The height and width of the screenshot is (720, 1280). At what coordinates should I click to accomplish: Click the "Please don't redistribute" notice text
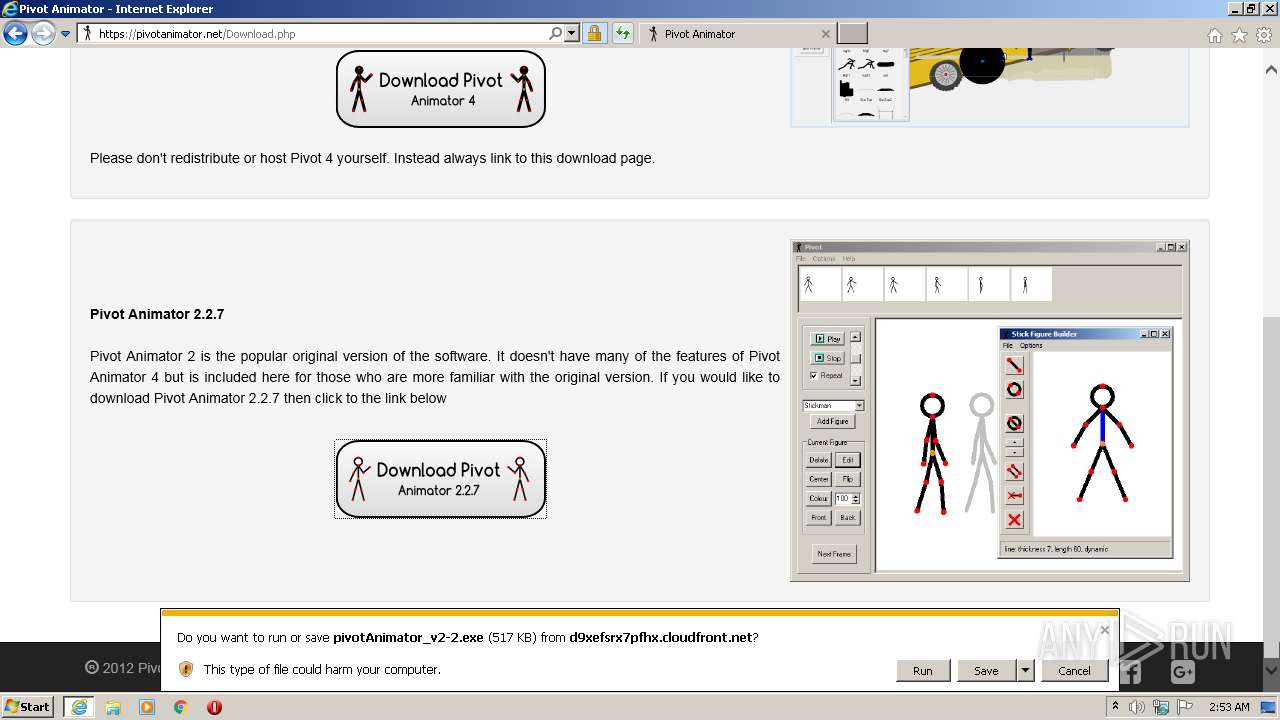pos(372,158)
